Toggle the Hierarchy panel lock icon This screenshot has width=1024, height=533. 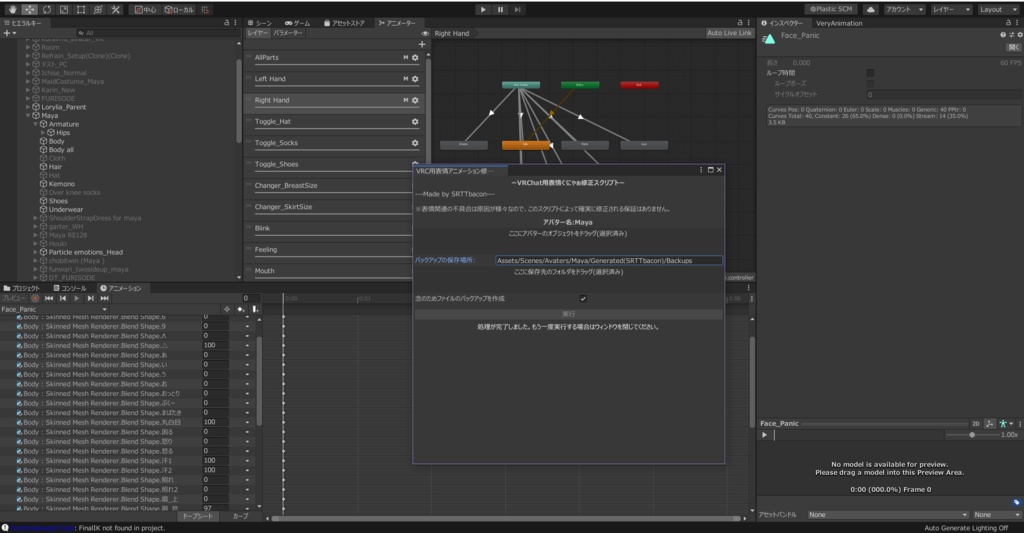227,23
